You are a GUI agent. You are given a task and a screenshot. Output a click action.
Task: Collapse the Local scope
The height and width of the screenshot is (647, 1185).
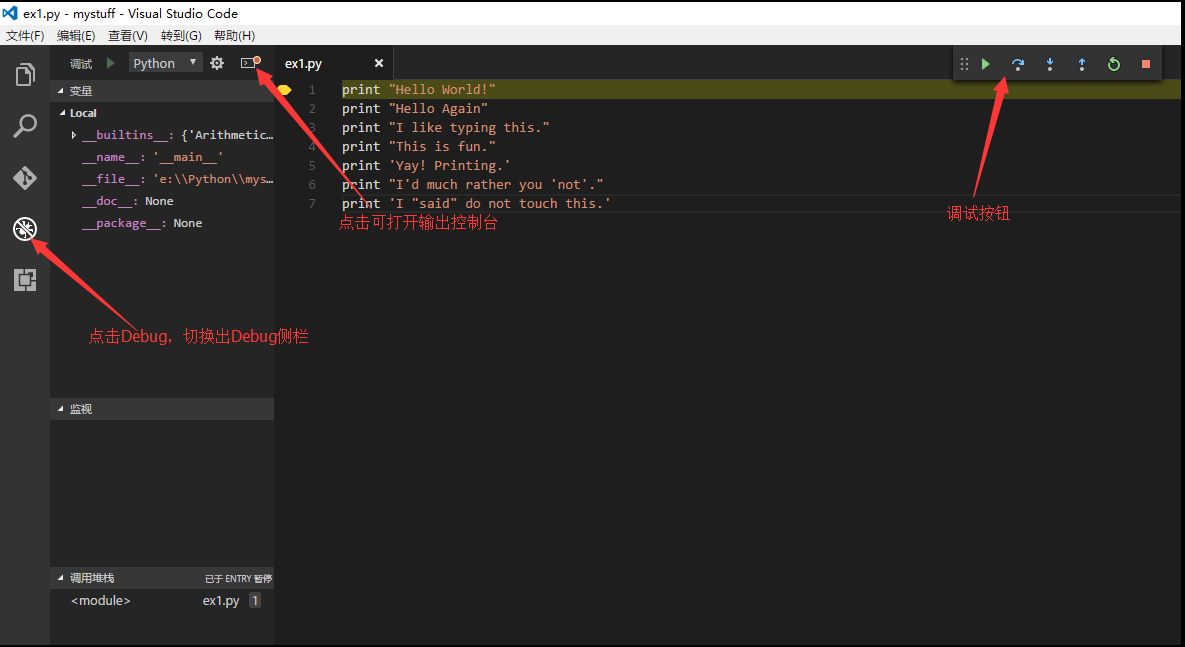pyautogui.click(x=162, y=113)
